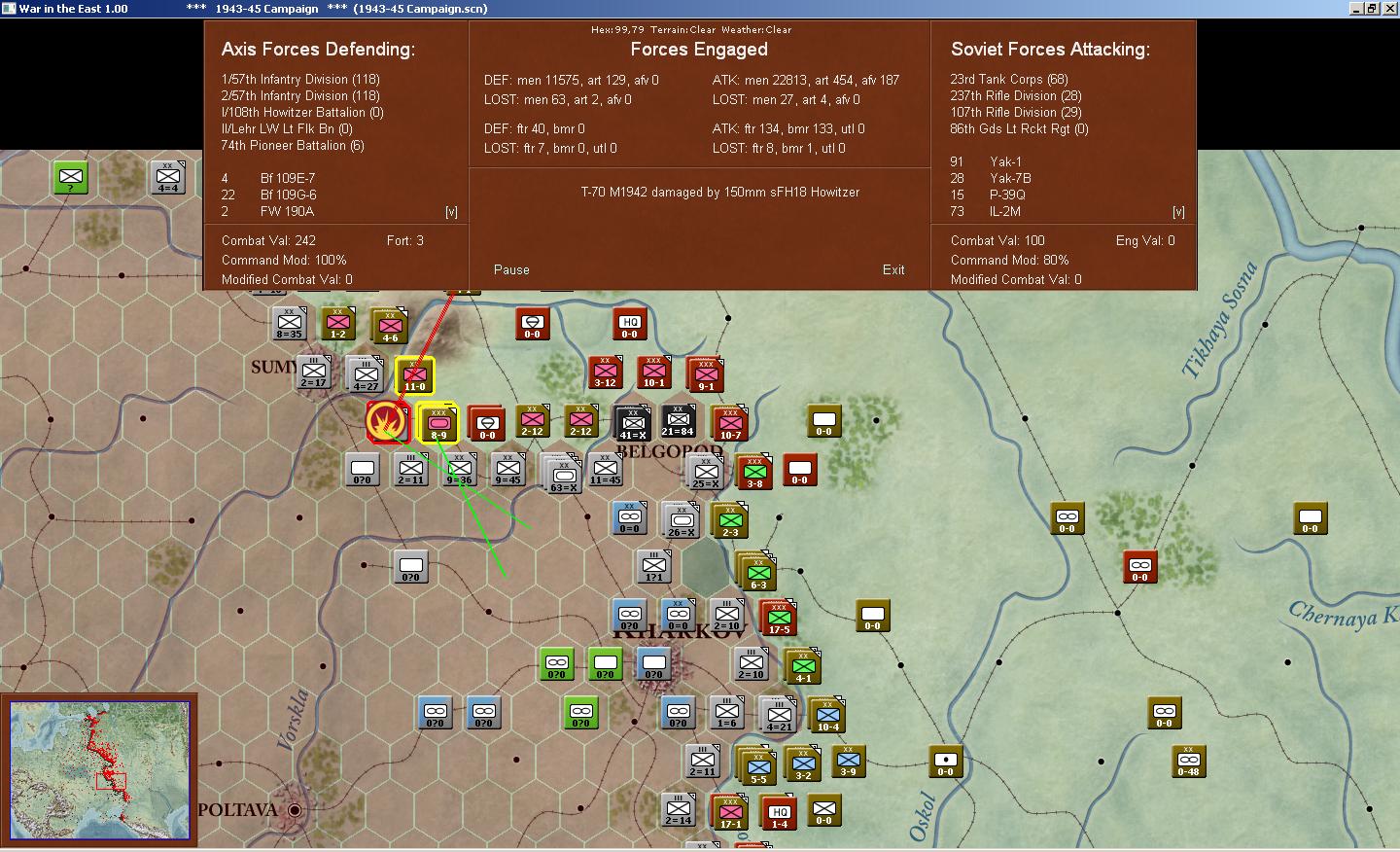Click the 74th Pioneer Battalion (6) entry
The image size is (1400, 852).
coord(293,145)
